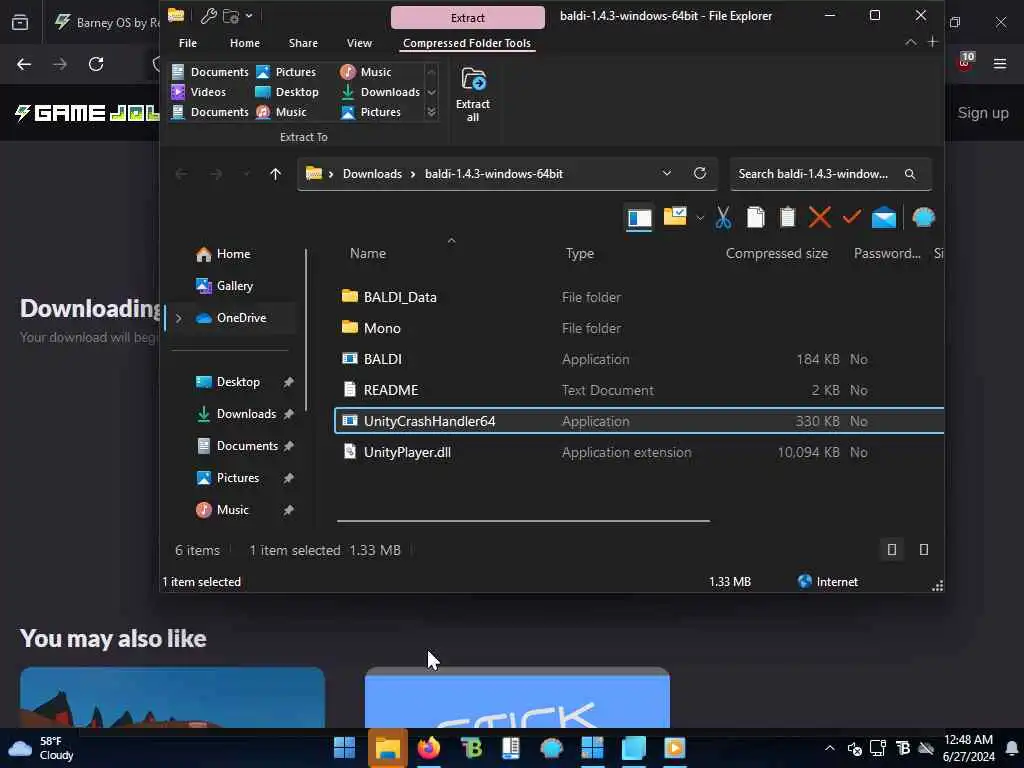Choose Desktop in Extract To gallery
Image resolution: width=1024 pixels, height=768 pixels.
point(287,92)
